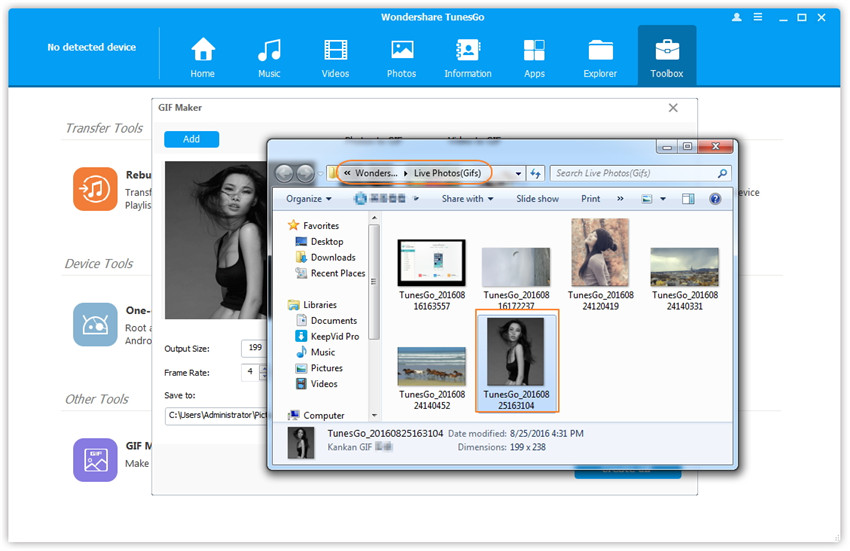The height and width of the screenshot is (551, 850).
Task: Switch to the Apps tab
Action: click(x=534, y=57)
